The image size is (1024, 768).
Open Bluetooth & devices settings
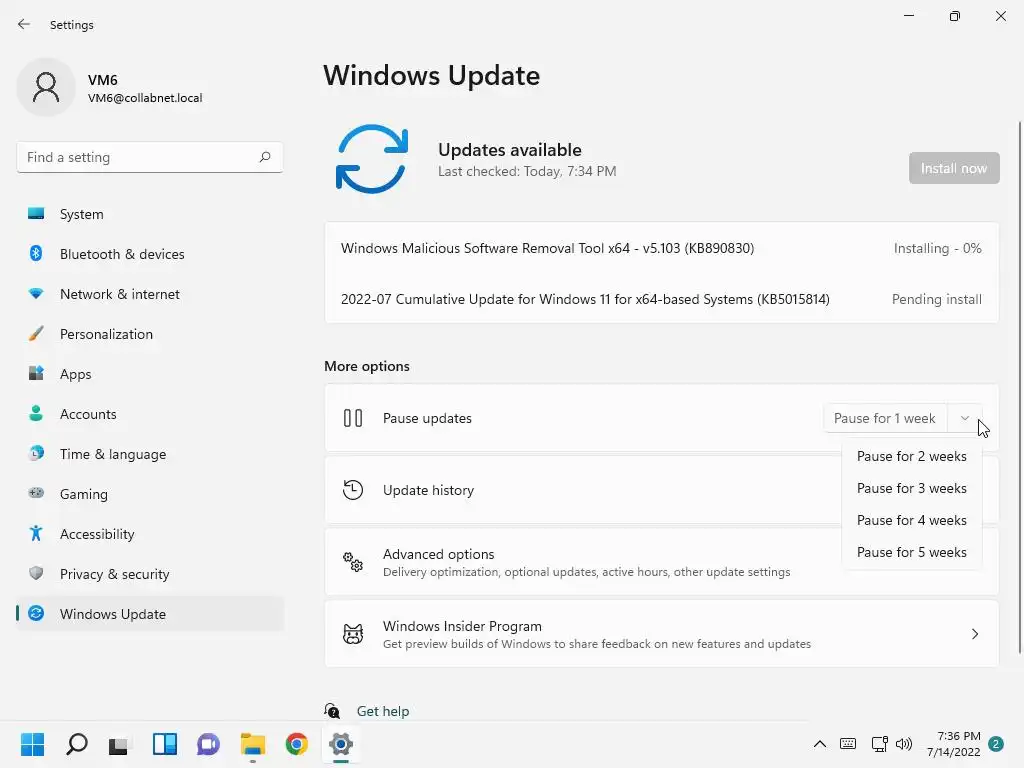(x=150, y=253)
